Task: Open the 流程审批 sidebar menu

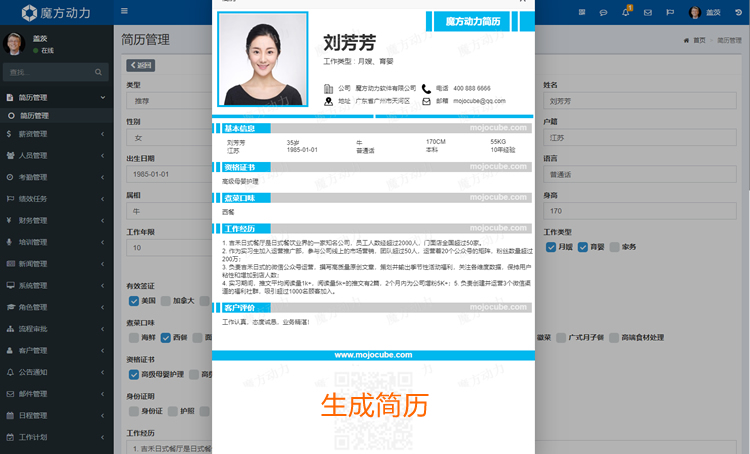Action: pyautogui.click(x=56, y=329)
